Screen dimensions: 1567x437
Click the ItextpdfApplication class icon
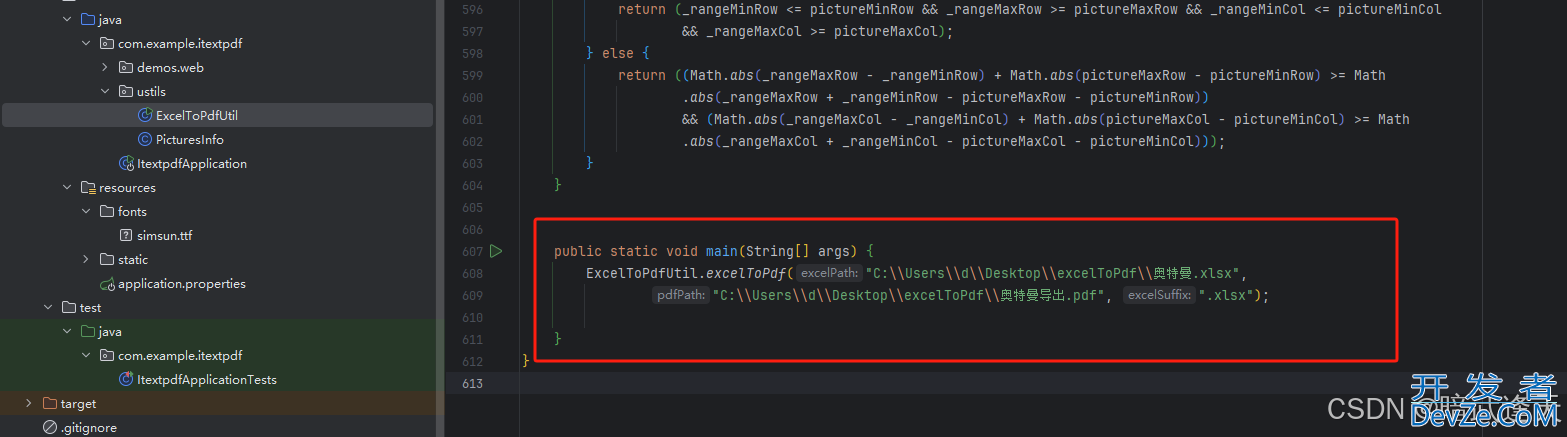pyautogui.click(x=126, y=163)
